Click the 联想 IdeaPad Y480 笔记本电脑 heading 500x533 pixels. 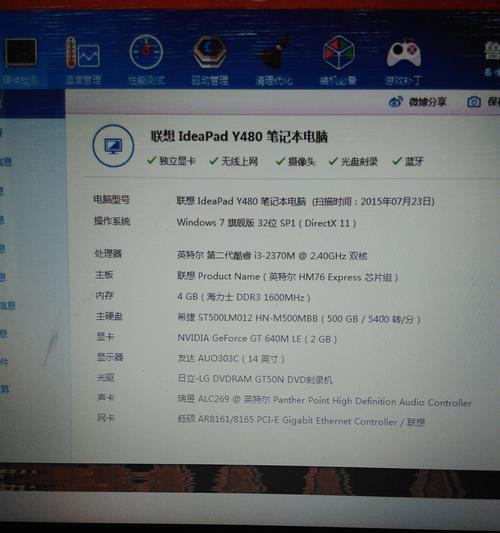point(239,137)
